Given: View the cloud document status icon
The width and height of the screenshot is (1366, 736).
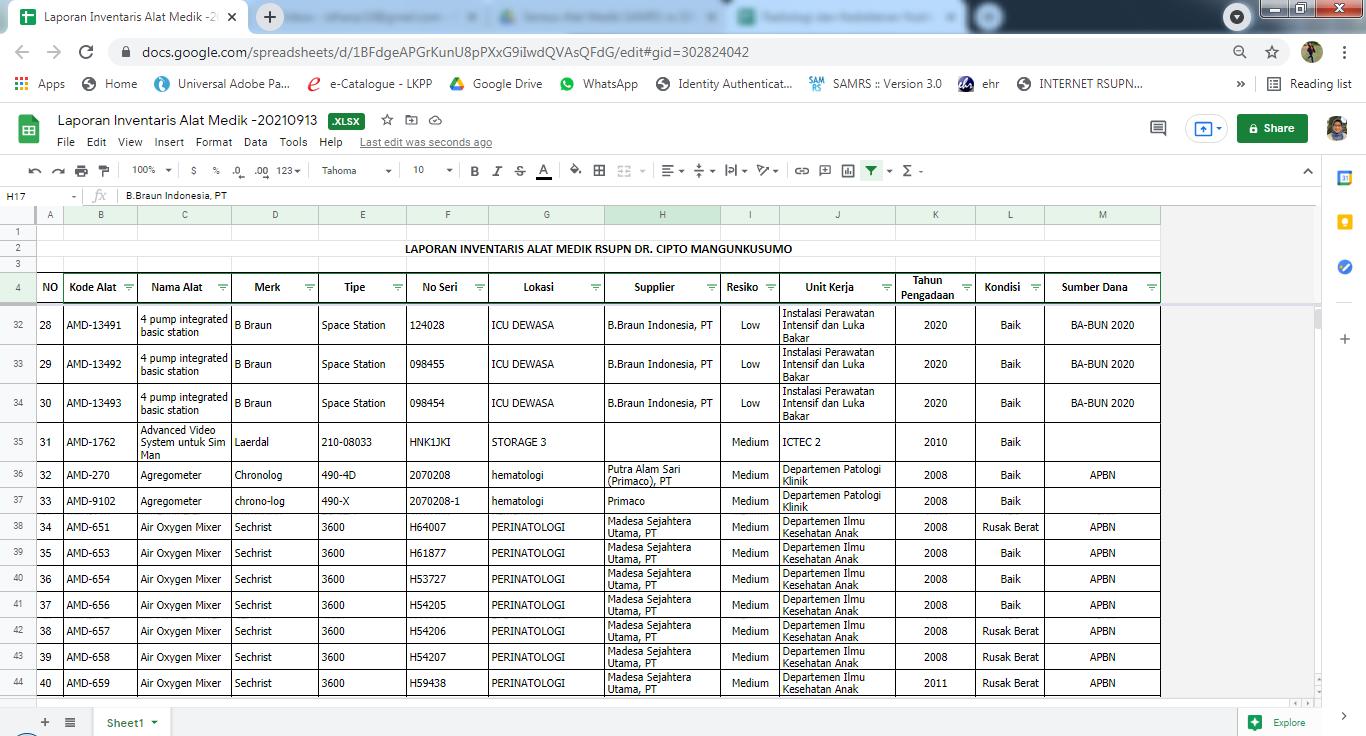Looking at the screenshot, I should (435, 120).
